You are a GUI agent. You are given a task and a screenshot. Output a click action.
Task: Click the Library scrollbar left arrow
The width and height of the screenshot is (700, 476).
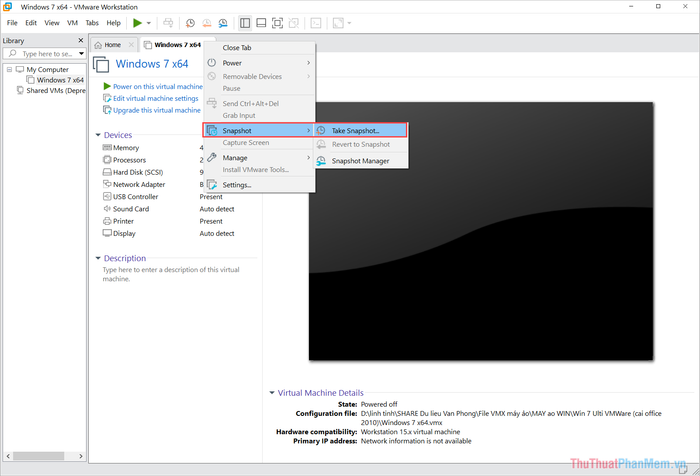[8, 456]
